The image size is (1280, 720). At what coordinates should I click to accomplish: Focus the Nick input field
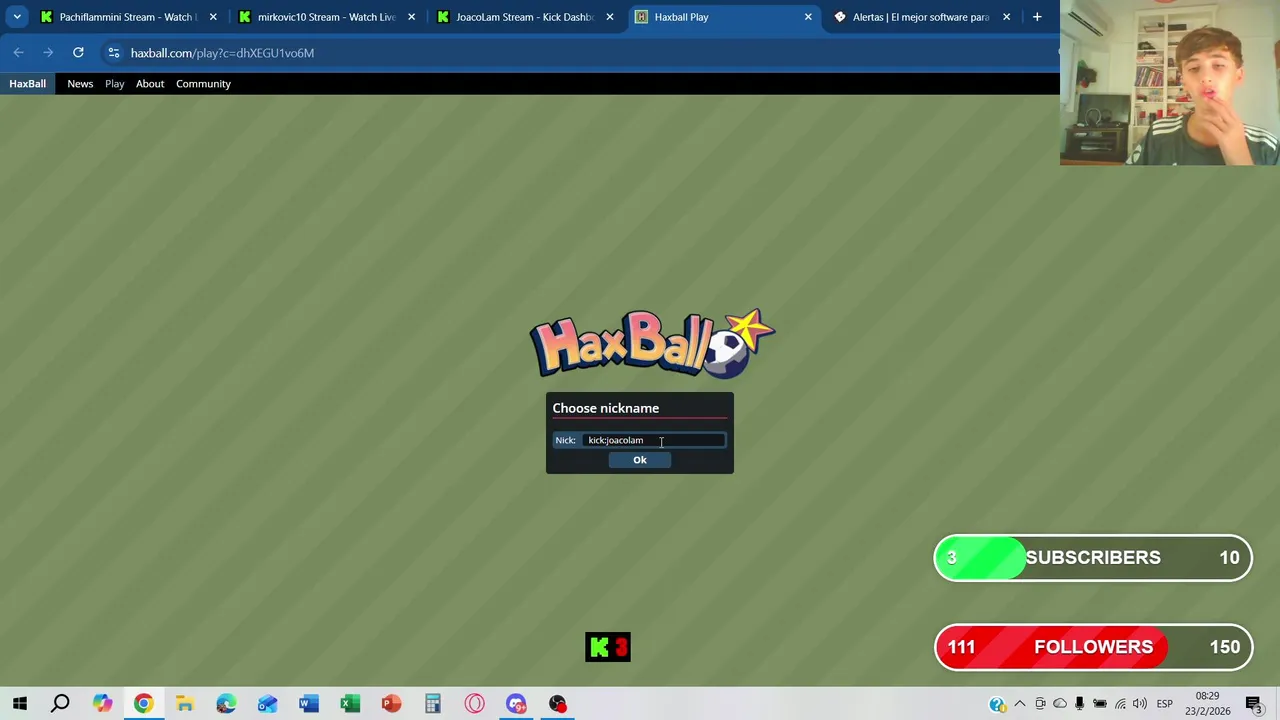[x=654, y=440]
